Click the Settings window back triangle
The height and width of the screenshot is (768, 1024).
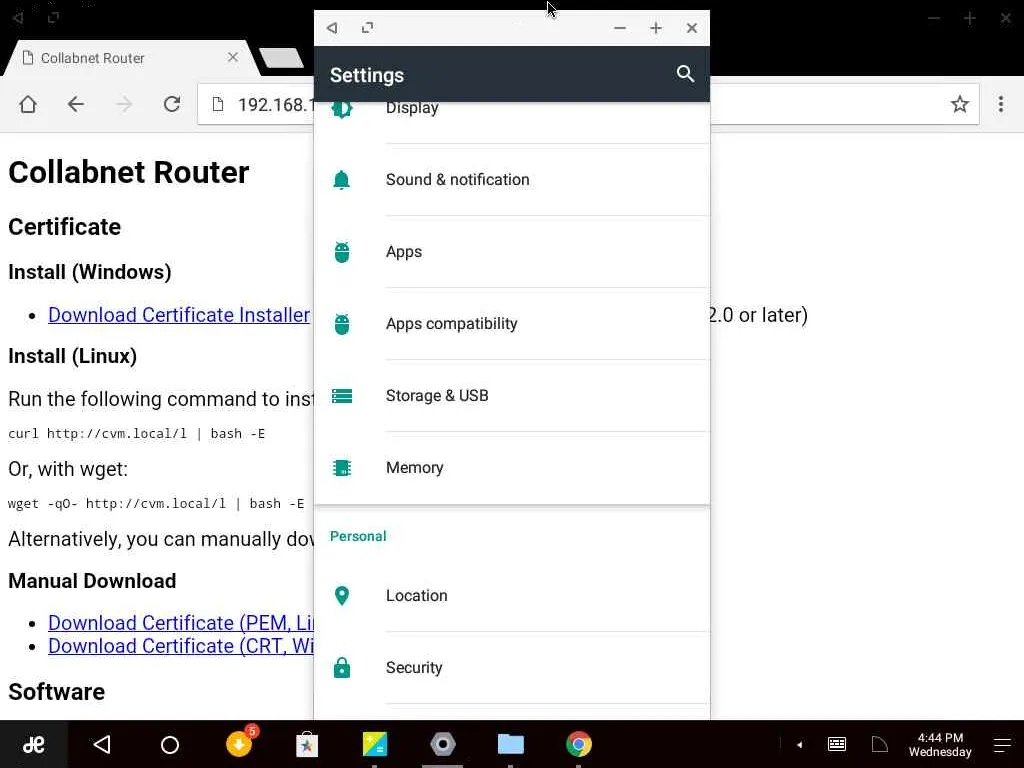click(332, 27)
